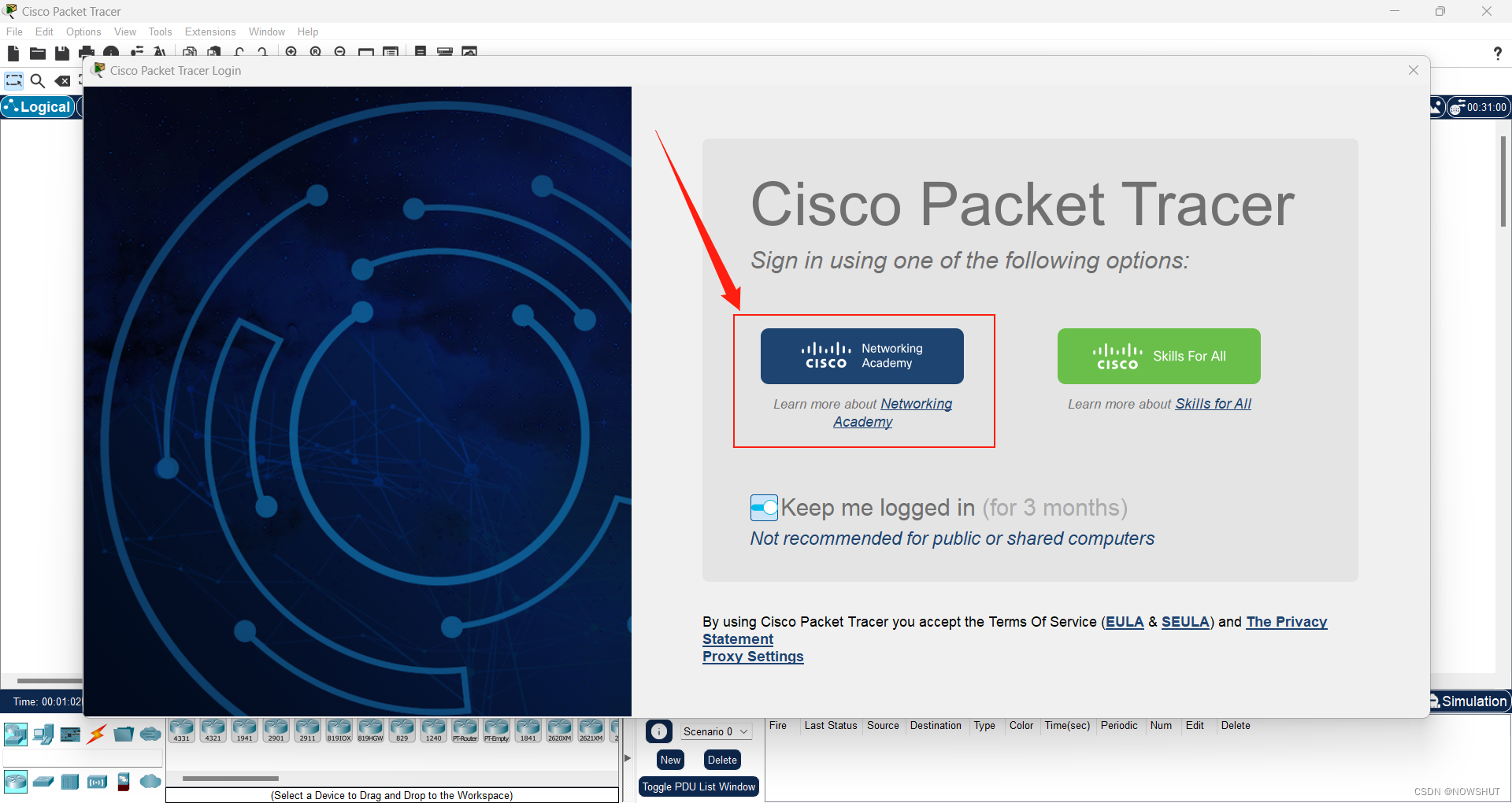This screenshot has height=803, width=1512.
Task: Choose the Select tool with dashed rectangle
Action: click(x=14, y=80)
